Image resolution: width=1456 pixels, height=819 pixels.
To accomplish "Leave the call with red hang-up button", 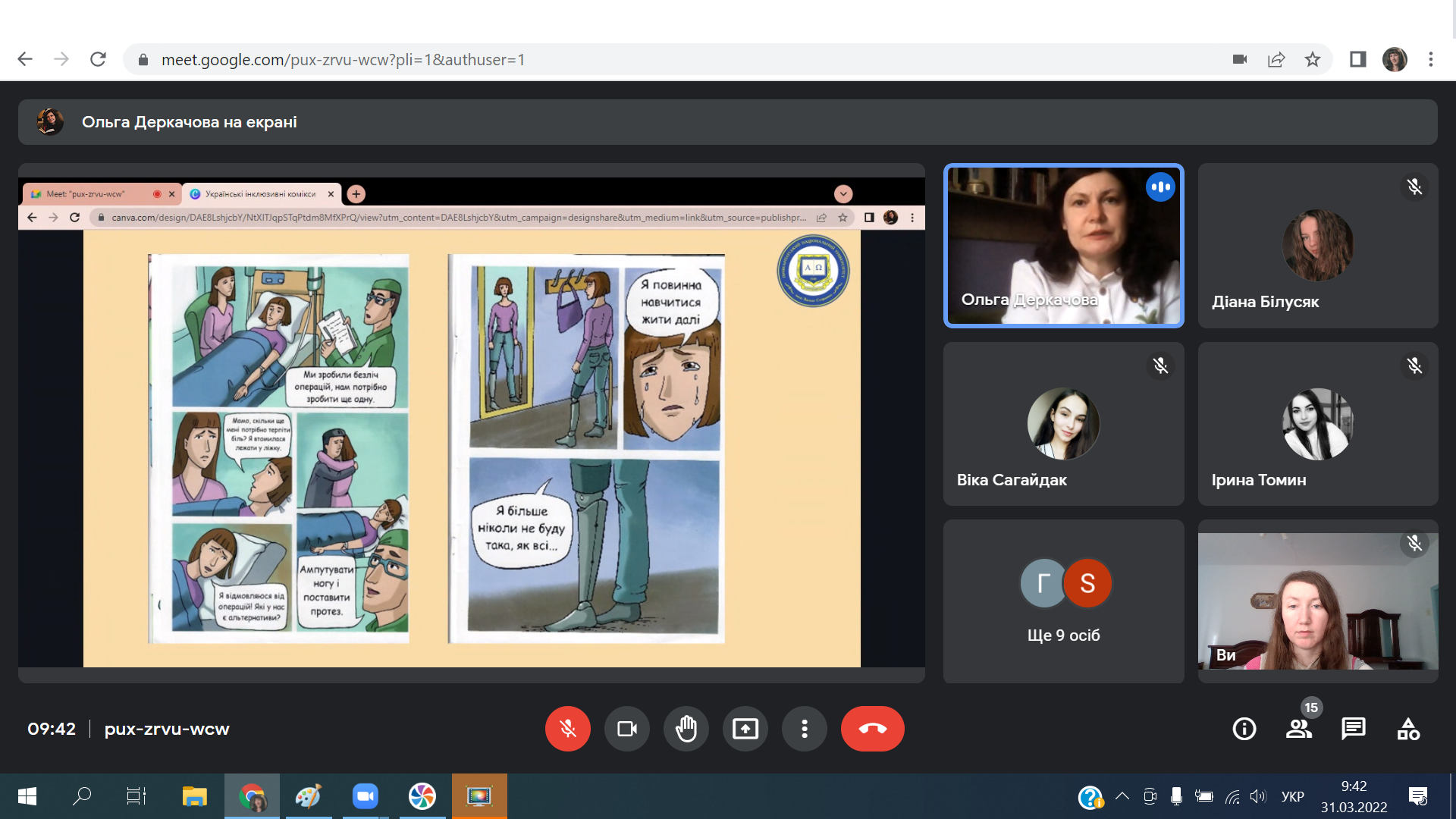I will point(872,729).
